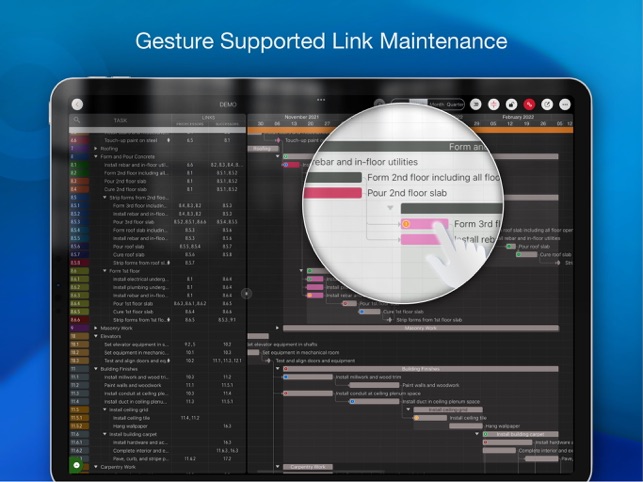Expand the Roofing task group
The height and width of the screenshot is (482, 643).
click(96, 148)
